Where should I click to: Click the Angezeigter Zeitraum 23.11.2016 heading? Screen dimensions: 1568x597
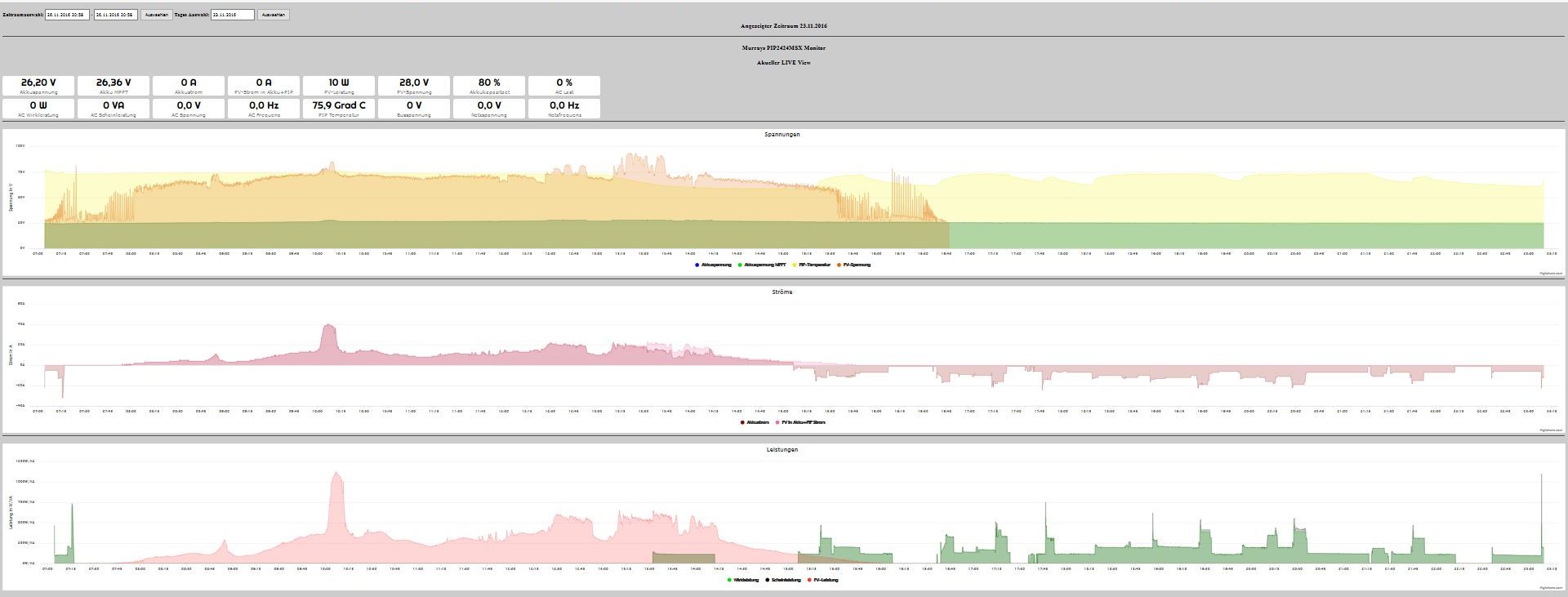click(784, 26)
